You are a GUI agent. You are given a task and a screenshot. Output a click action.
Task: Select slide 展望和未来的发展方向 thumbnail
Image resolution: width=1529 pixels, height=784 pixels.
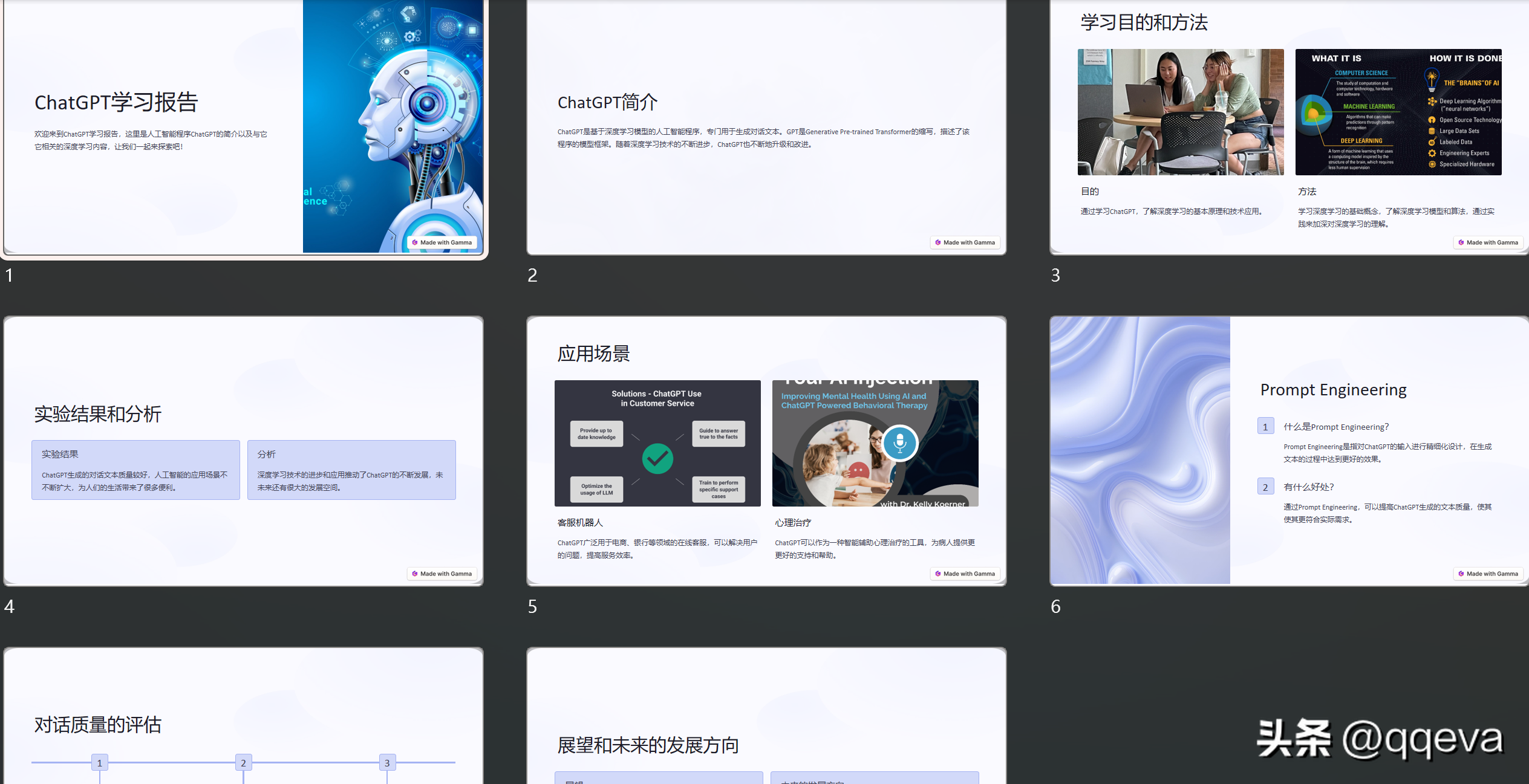[x=766, y=716]
